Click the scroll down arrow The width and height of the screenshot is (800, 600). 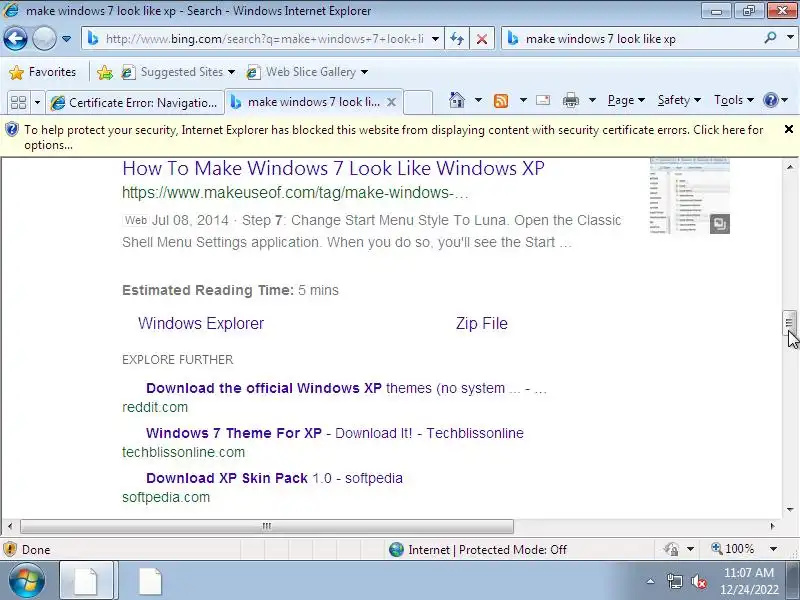point(790,509)
